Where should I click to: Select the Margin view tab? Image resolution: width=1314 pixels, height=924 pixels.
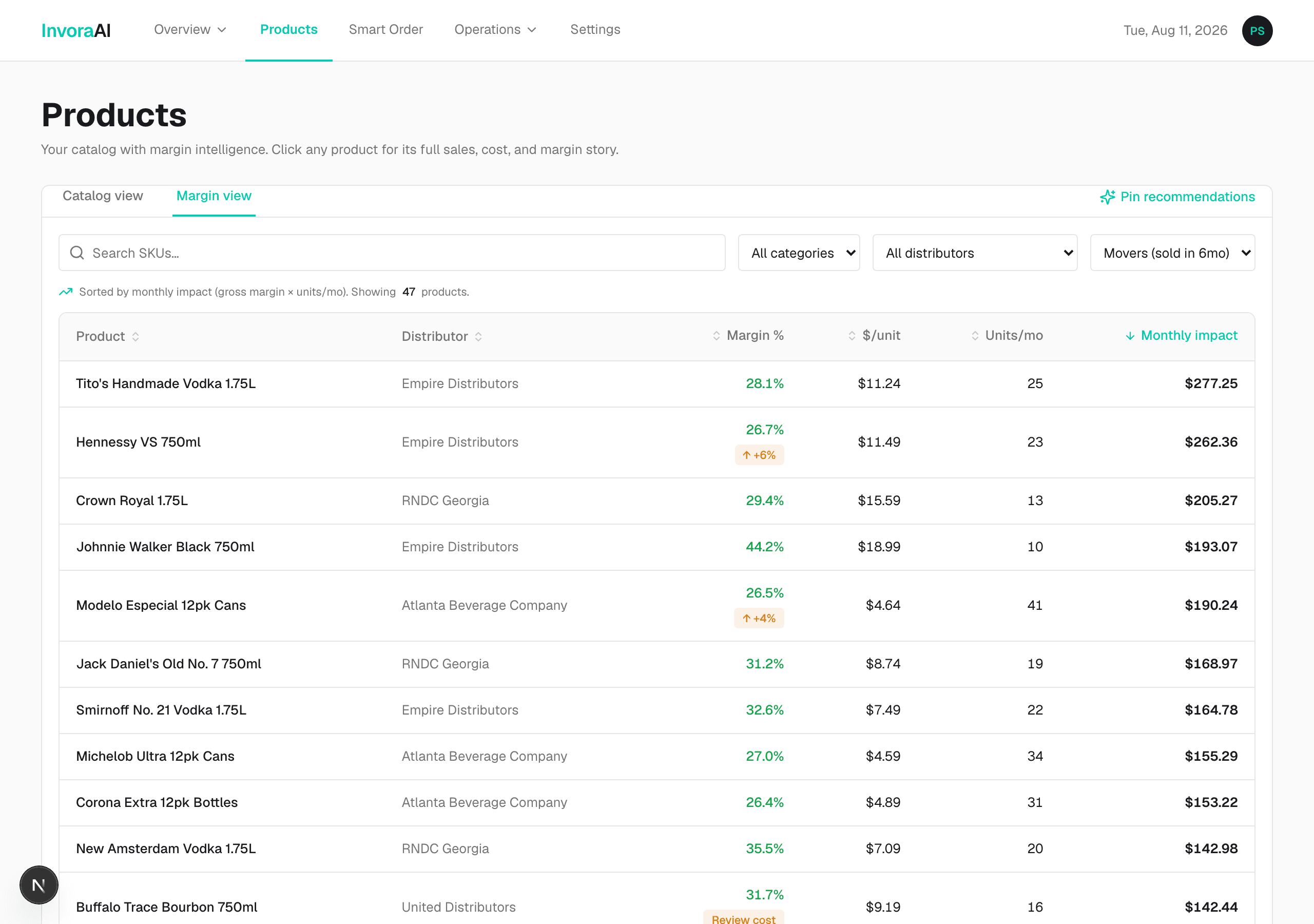[214, 196]
